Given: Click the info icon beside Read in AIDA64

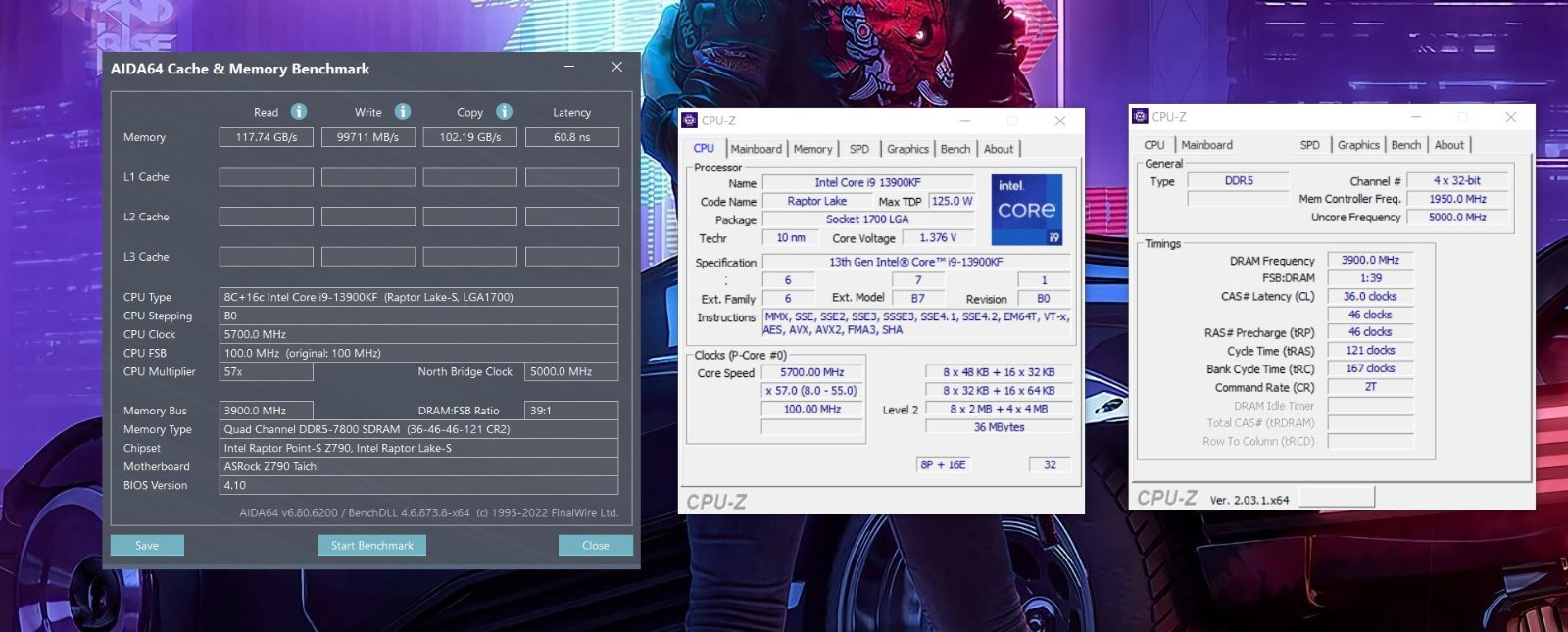Looking at the screenshot, I should pos(299,112).
